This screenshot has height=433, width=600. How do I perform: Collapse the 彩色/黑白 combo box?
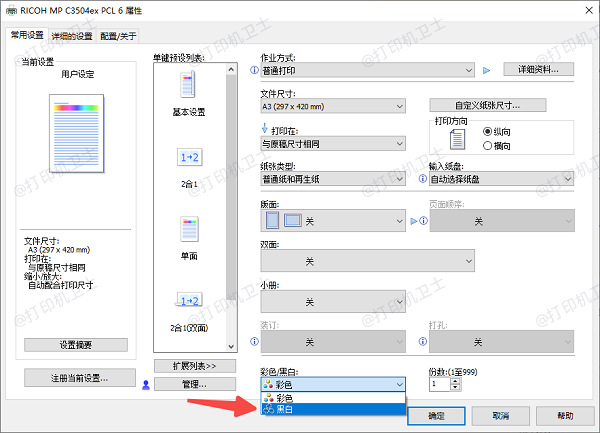(333, 384)
